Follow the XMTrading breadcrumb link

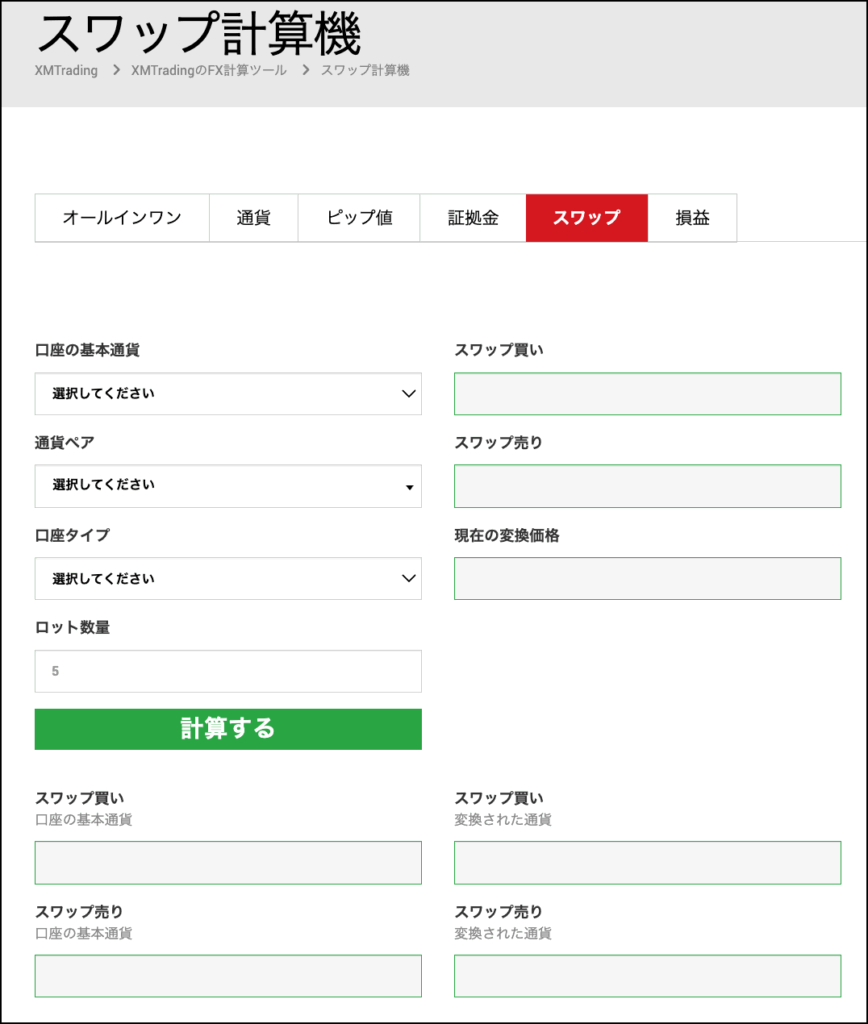[66, 70]
